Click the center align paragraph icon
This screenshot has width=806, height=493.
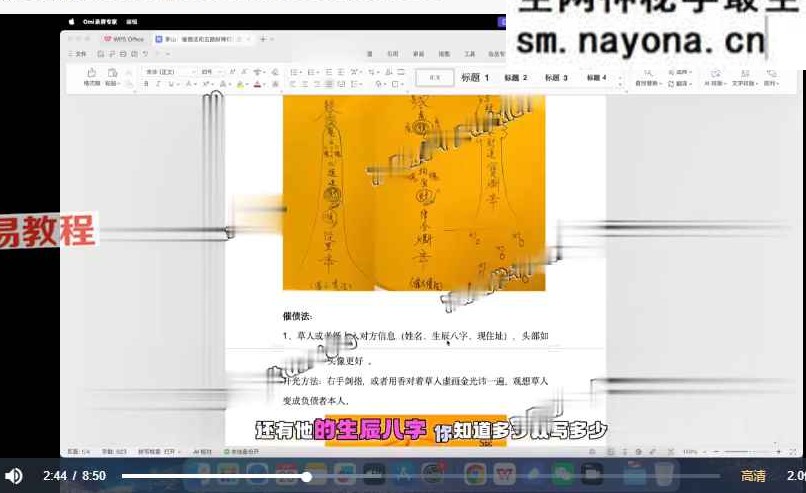[x=304, y=84]
